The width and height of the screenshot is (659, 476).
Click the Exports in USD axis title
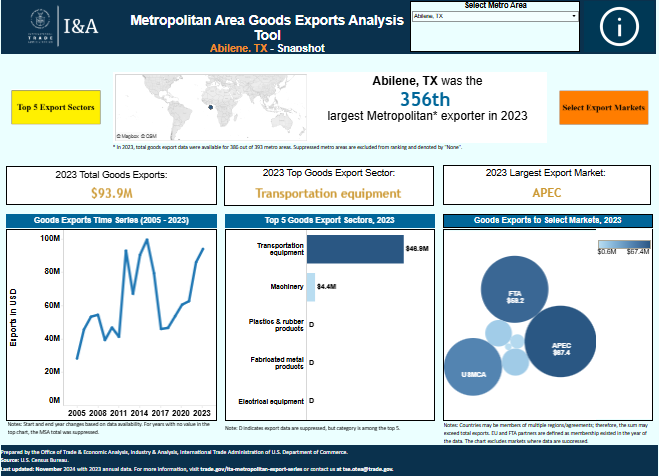[x=13, y=318]
